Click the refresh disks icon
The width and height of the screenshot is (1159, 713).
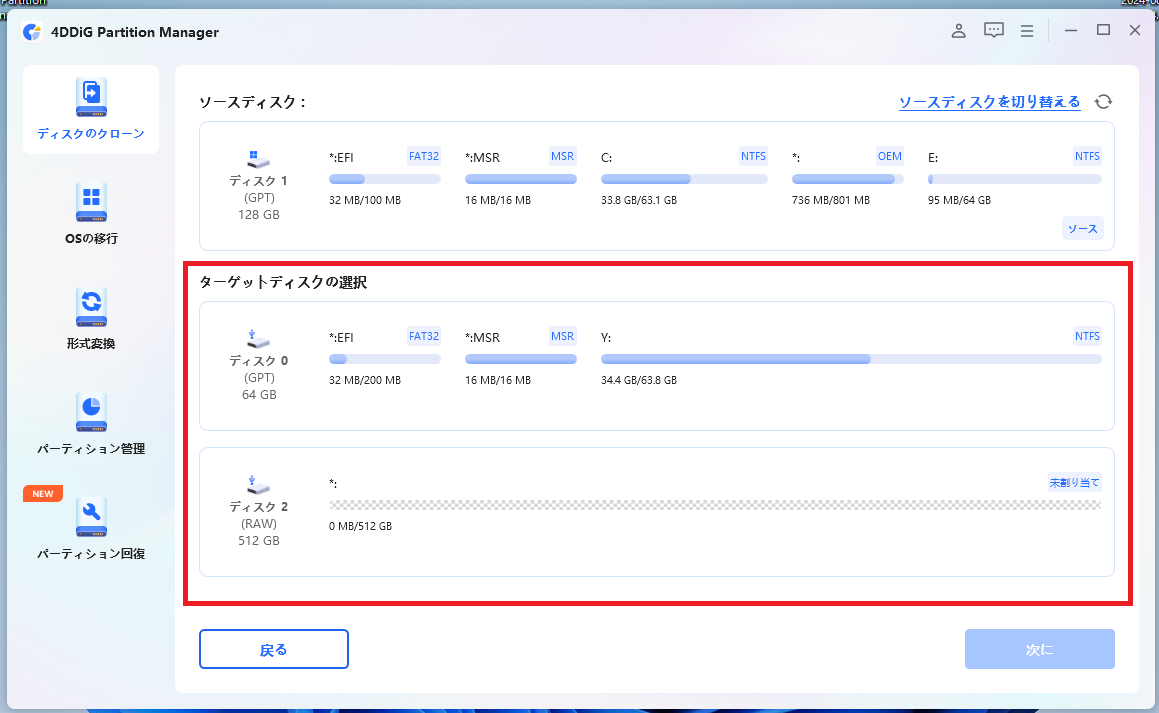[1103, 102]
